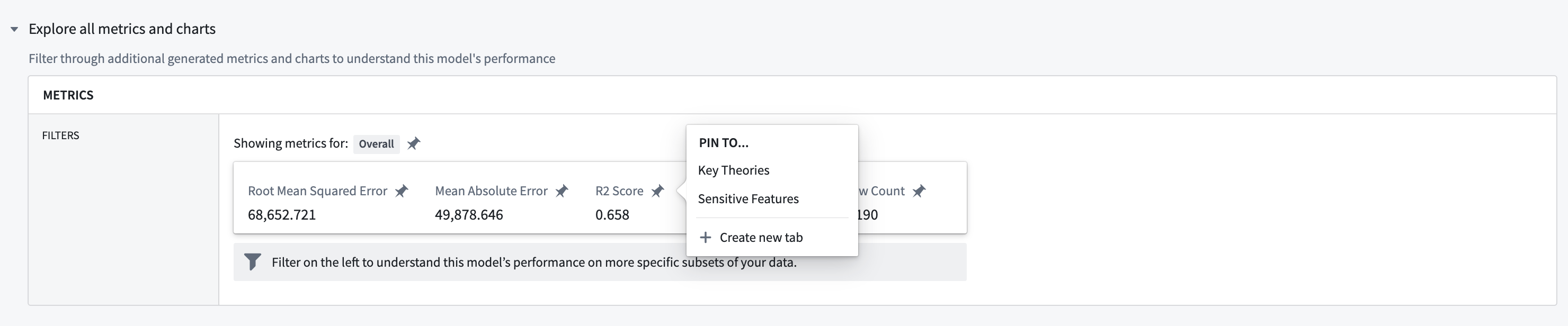Pin the Overall metrics group
The image size is (1568, 326).
coord(413,143)
